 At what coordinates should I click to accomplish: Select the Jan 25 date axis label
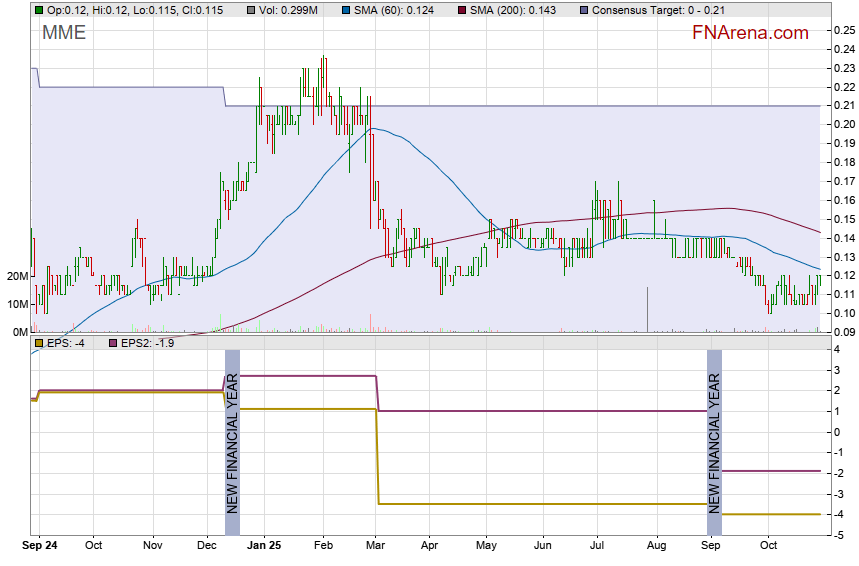(x=265, y=546)
